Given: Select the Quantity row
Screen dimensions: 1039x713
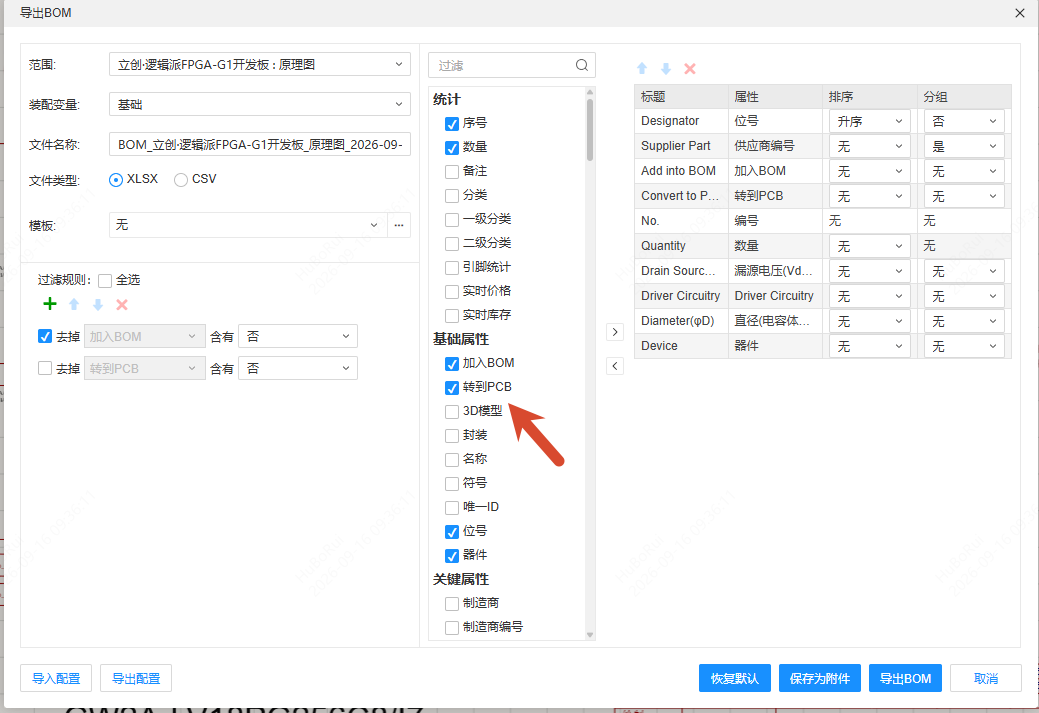Looking at the screenshot, I should click(x=822, y=246).
